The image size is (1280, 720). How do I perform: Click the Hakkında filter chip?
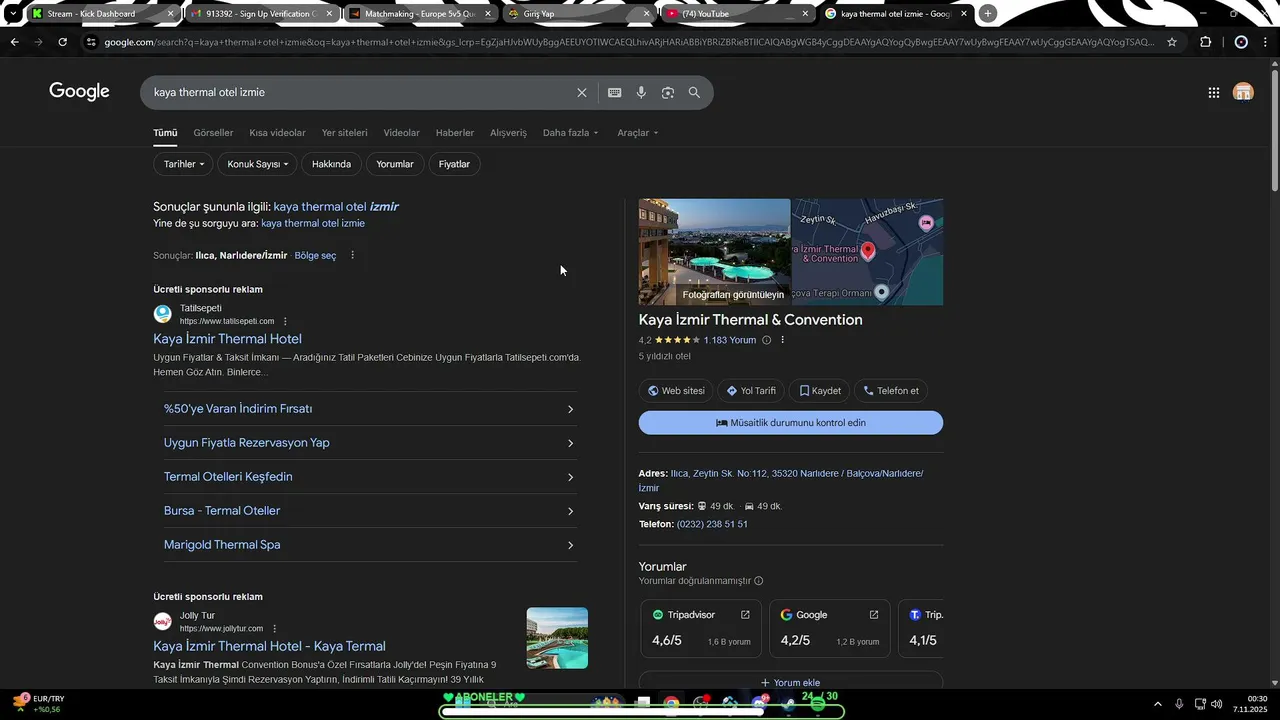(x=331, y=164)
